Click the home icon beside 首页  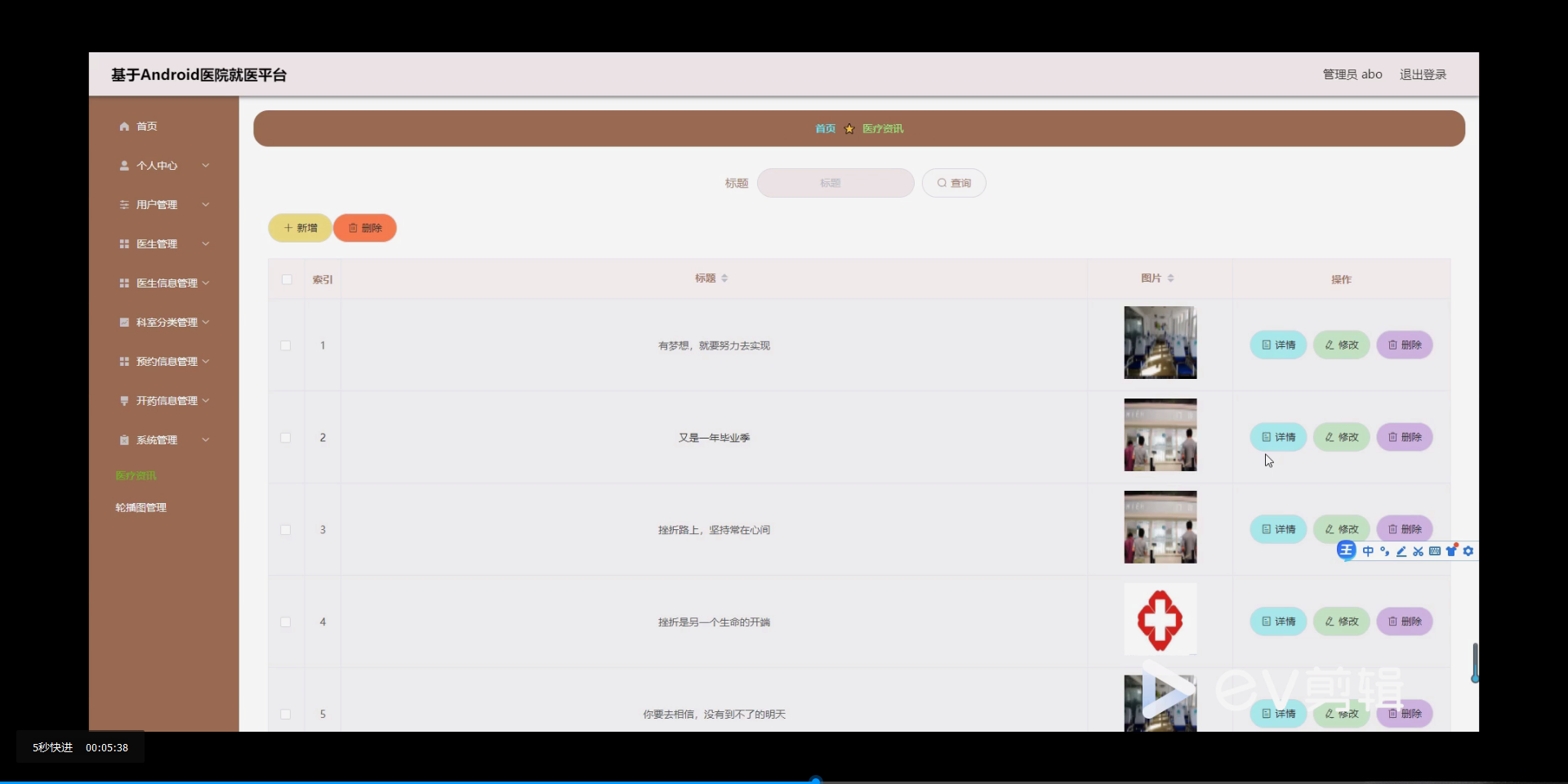(124, 126)
